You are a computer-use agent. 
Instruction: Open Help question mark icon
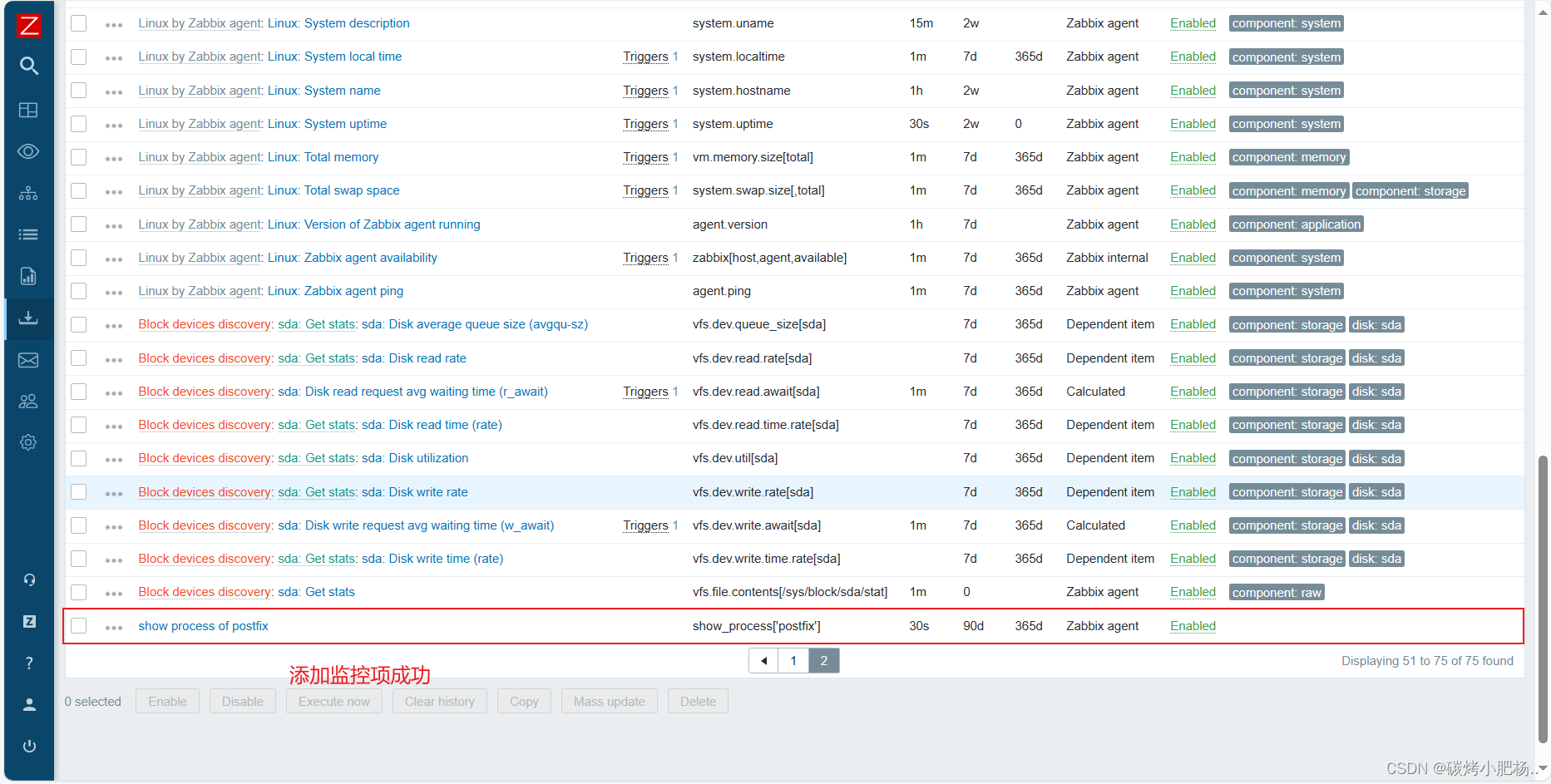(x=29, y=663)
